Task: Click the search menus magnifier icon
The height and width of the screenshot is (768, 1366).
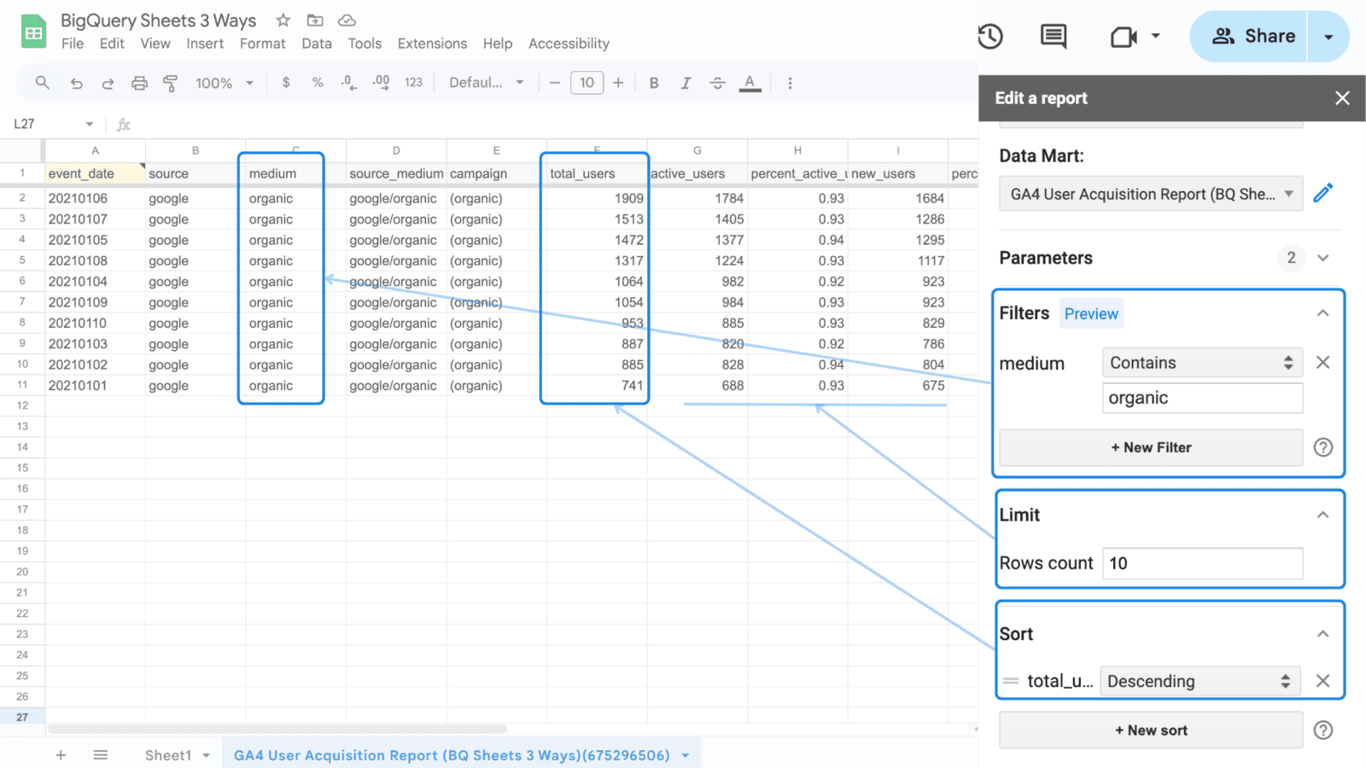Action: pos(42,83)
